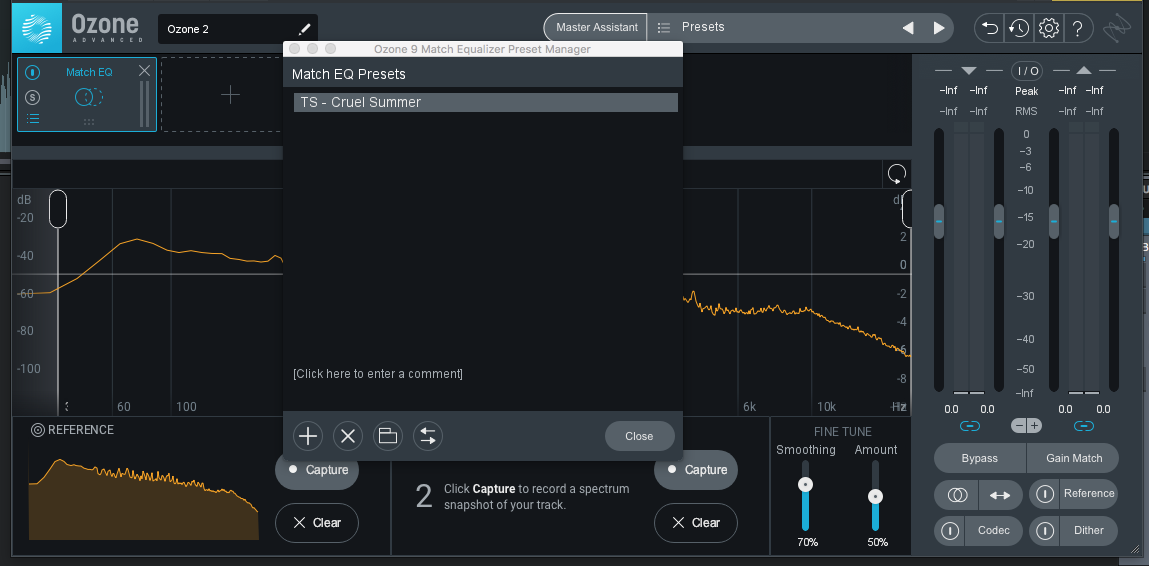Open the help question mark icon
This screenshot has height=566, width=1149.
(x=1078, y=29)
